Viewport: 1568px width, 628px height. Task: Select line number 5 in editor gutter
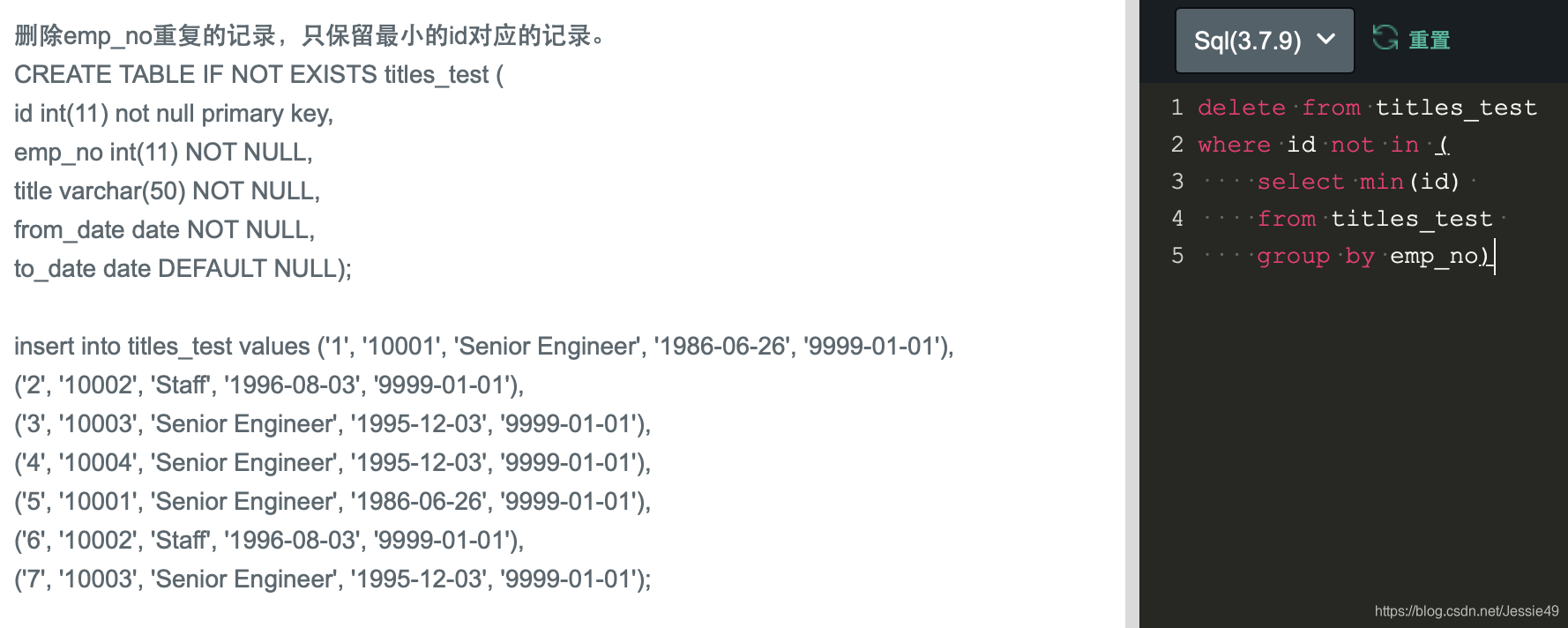(x=1176, y=256)
